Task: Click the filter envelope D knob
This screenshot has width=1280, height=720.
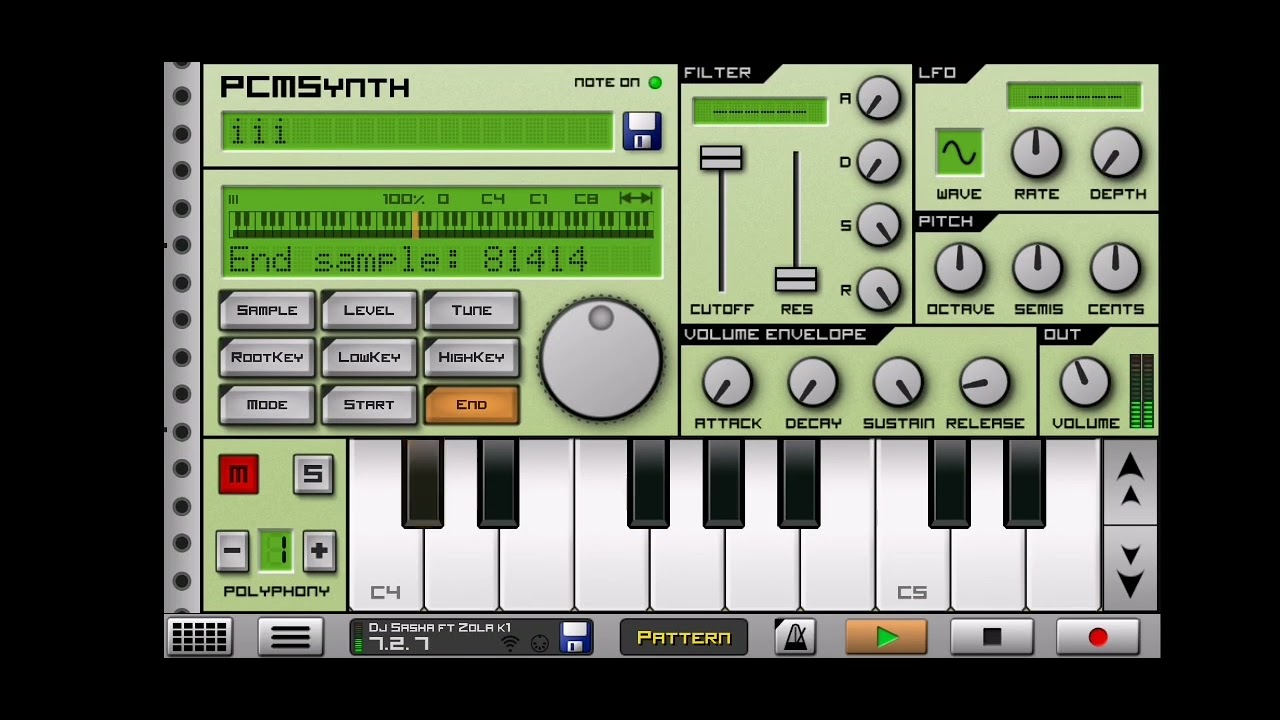Action: 879,162
